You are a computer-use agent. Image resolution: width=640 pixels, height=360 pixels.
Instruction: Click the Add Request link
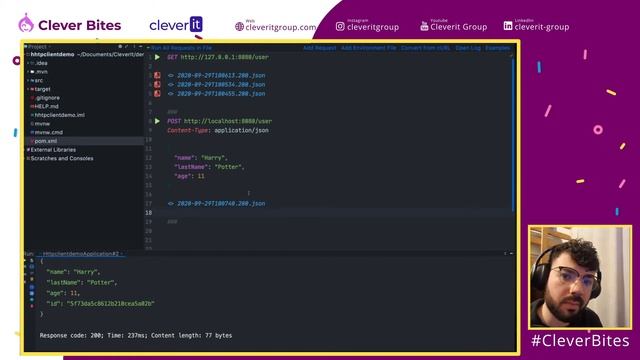pyautogui.click(x=319, y=48)
